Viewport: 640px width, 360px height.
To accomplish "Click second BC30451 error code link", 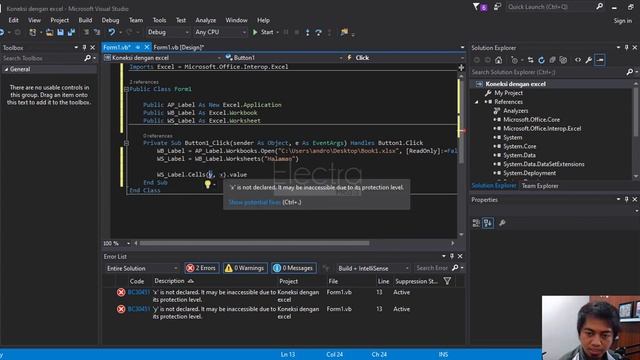I will tap(138, 309).
